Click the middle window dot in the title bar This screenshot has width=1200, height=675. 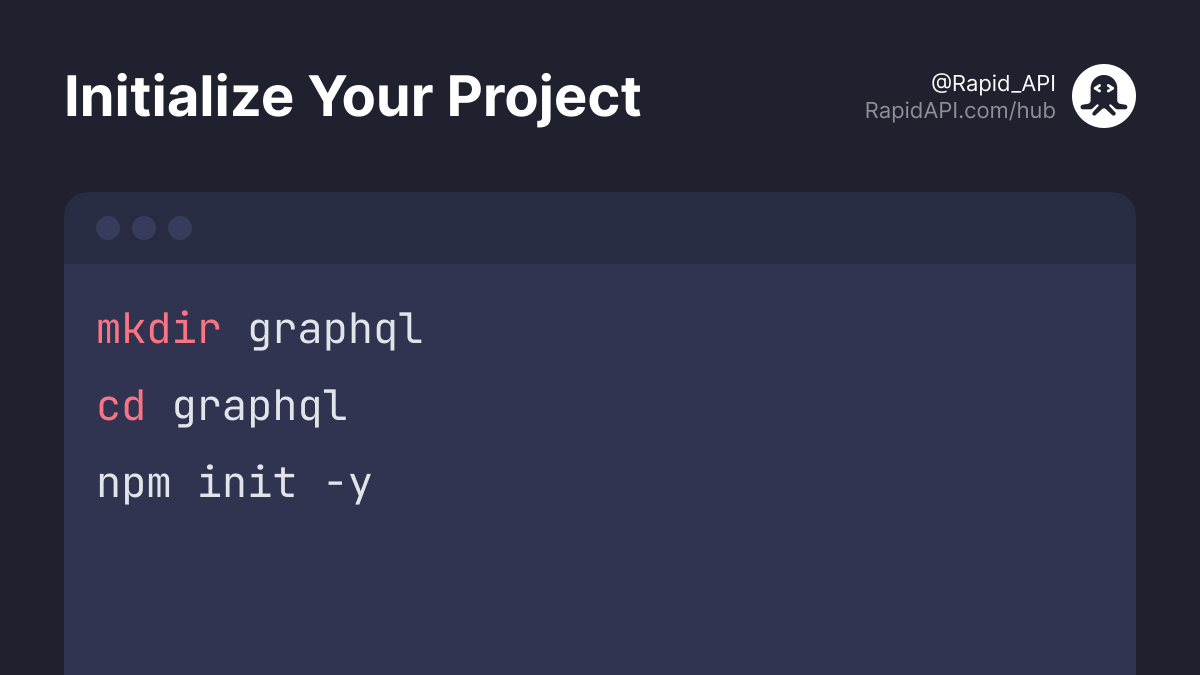point(144,228)
